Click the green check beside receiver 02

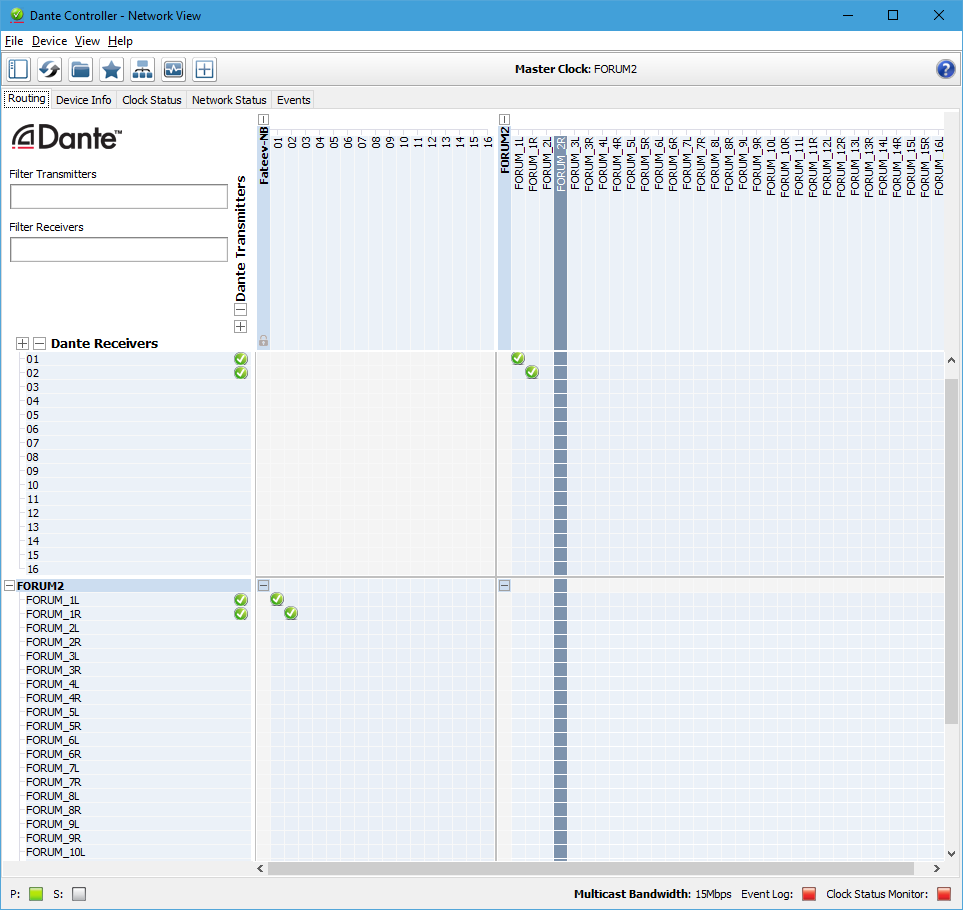[x=241, y=373]
